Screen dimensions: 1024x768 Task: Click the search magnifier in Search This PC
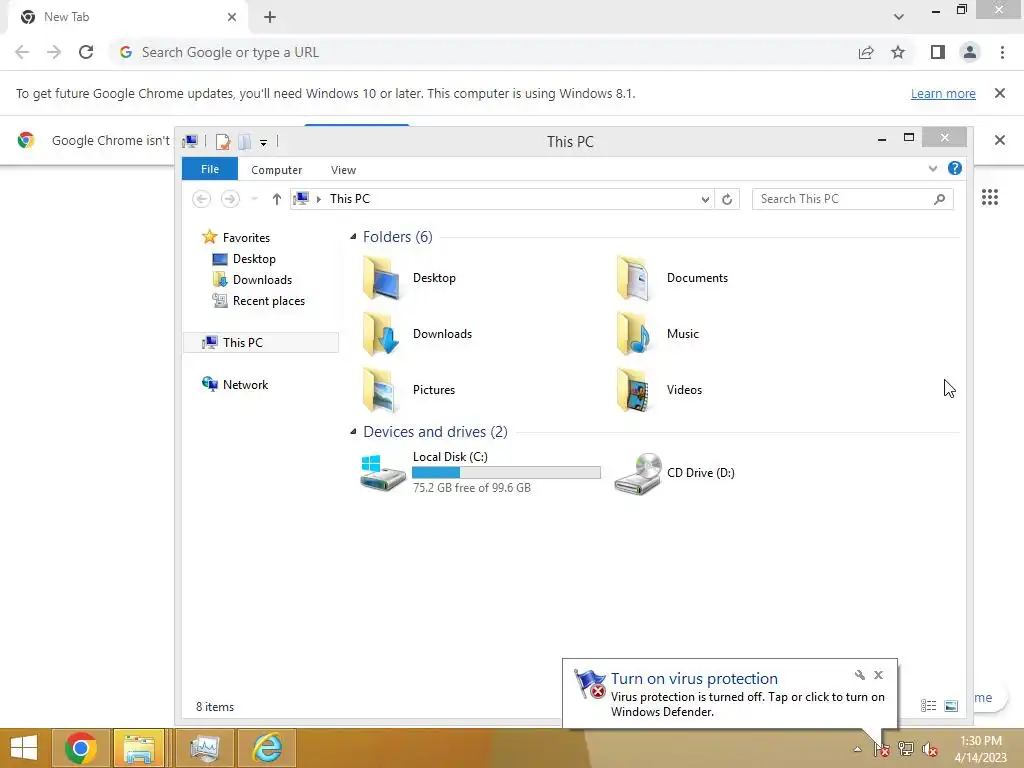939,199
